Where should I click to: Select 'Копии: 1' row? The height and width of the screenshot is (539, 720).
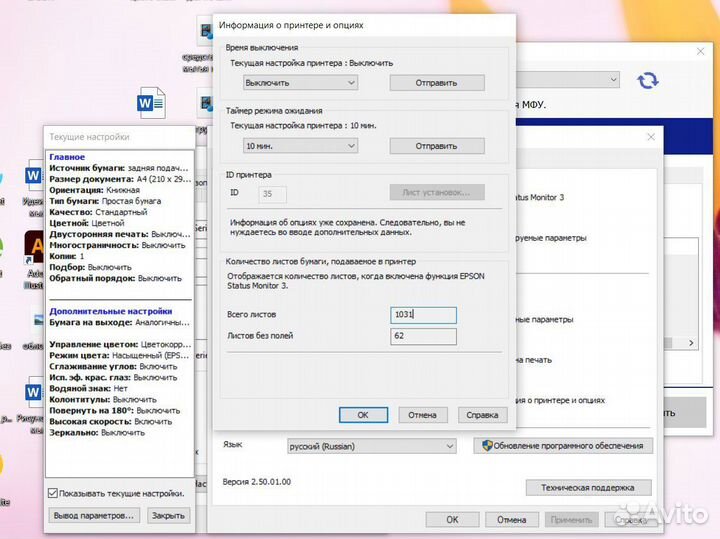pos(67,256)
